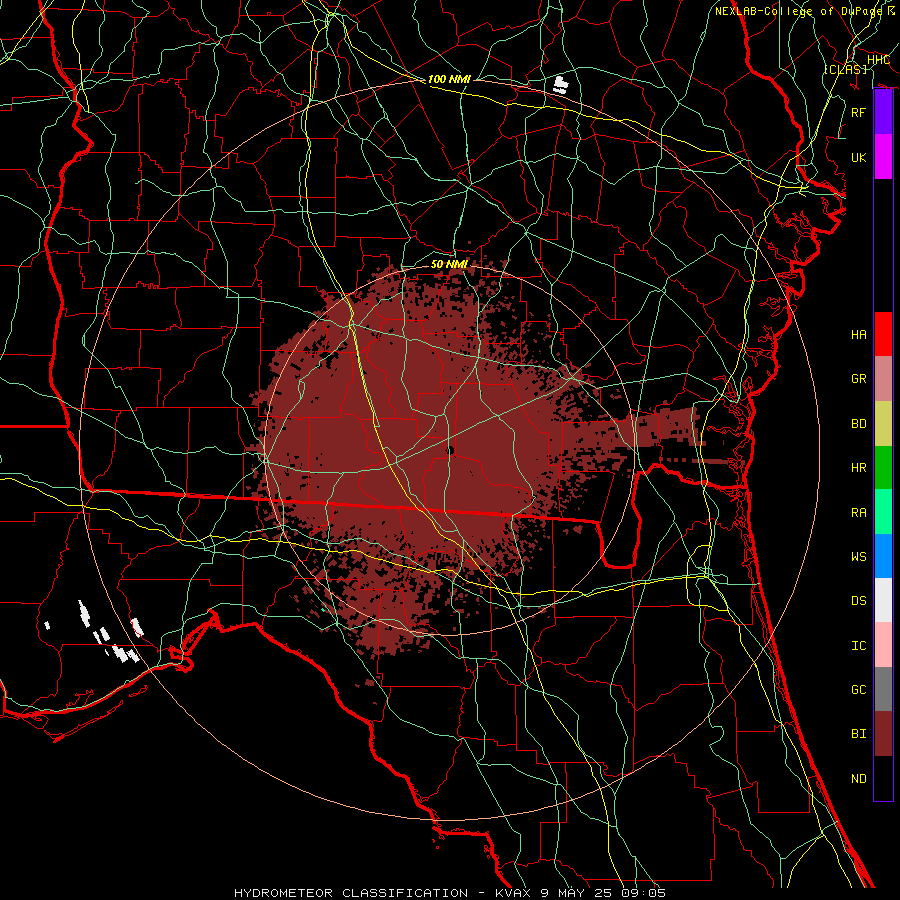Click the GC legend label
Image resolution: width=900 pixels, height=900 pixels.
click(858, 690)
